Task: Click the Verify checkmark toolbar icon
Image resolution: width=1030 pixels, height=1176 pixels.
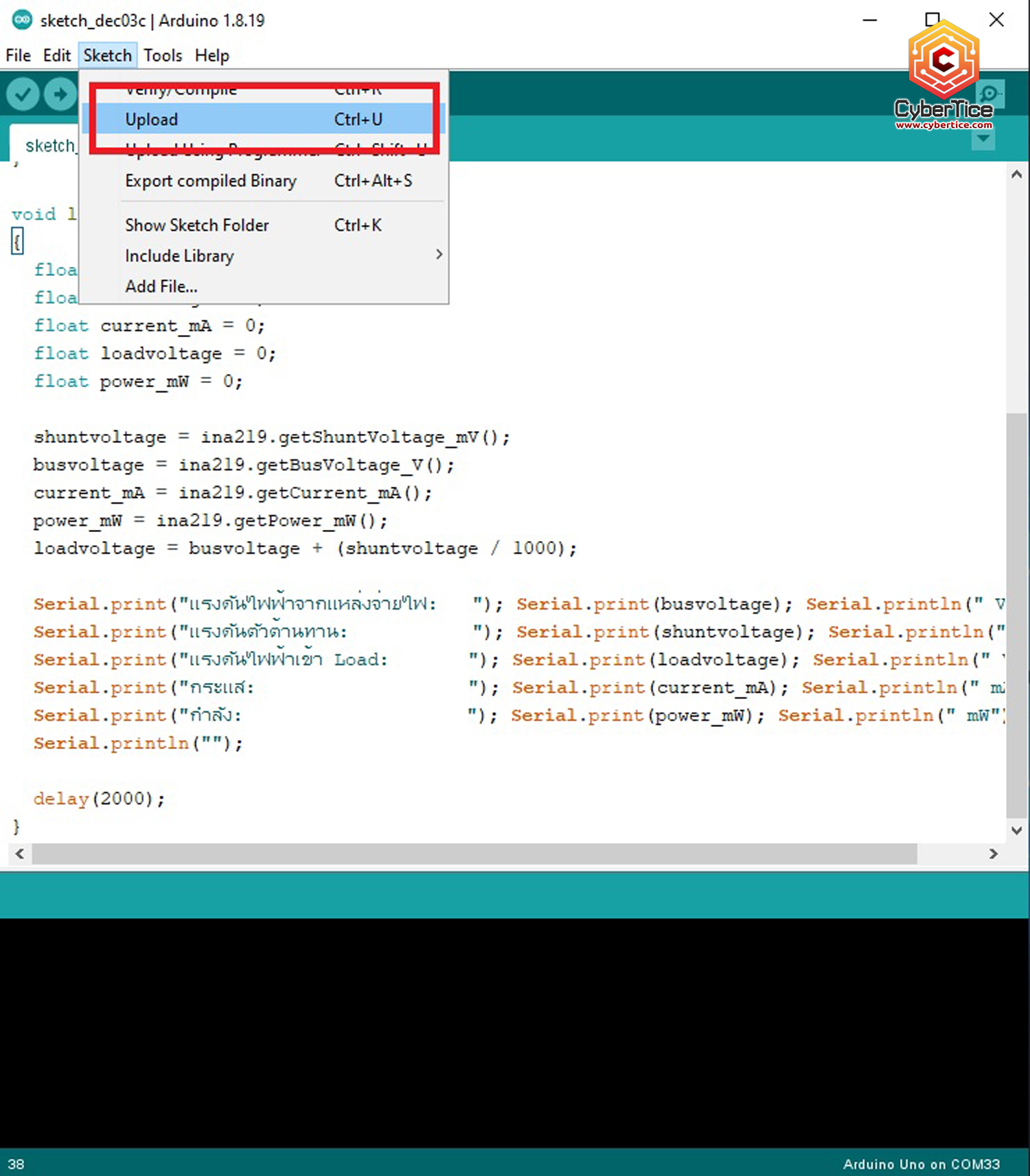Action: [x=23, y=93]
